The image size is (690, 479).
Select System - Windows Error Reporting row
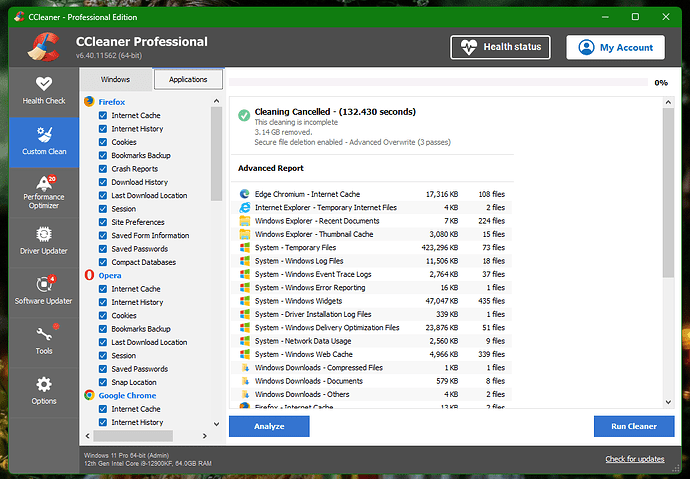click(372, 288)
